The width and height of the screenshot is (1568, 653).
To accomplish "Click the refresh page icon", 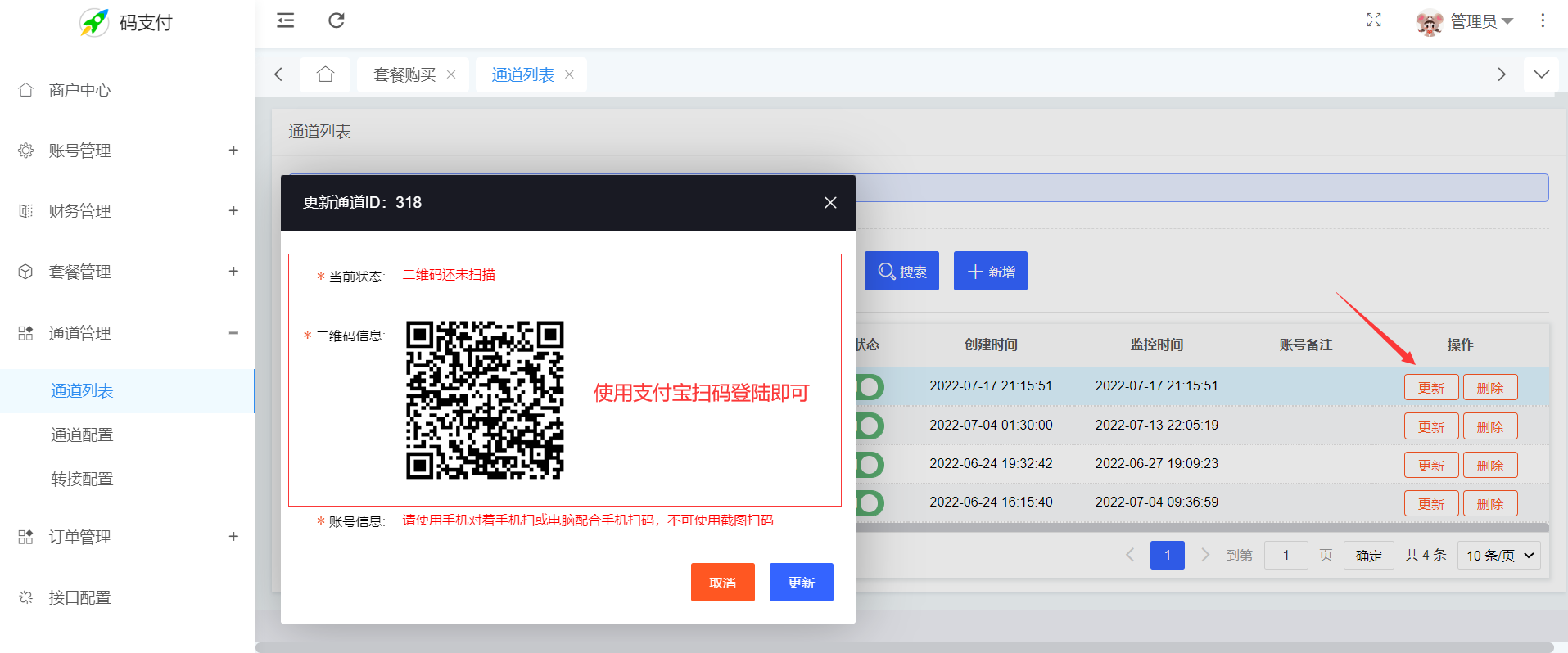I will click(337, 20).
